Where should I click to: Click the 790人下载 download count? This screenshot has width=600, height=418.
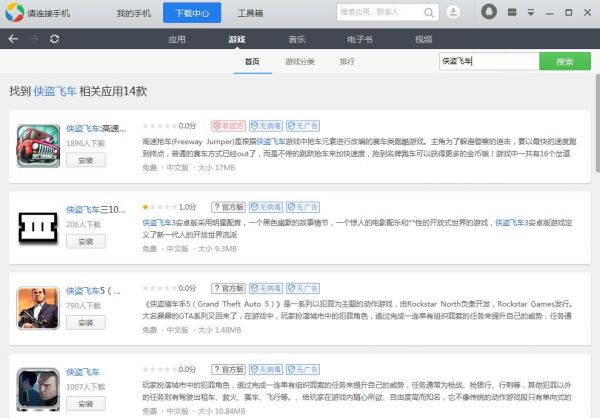tap(83, 305)
